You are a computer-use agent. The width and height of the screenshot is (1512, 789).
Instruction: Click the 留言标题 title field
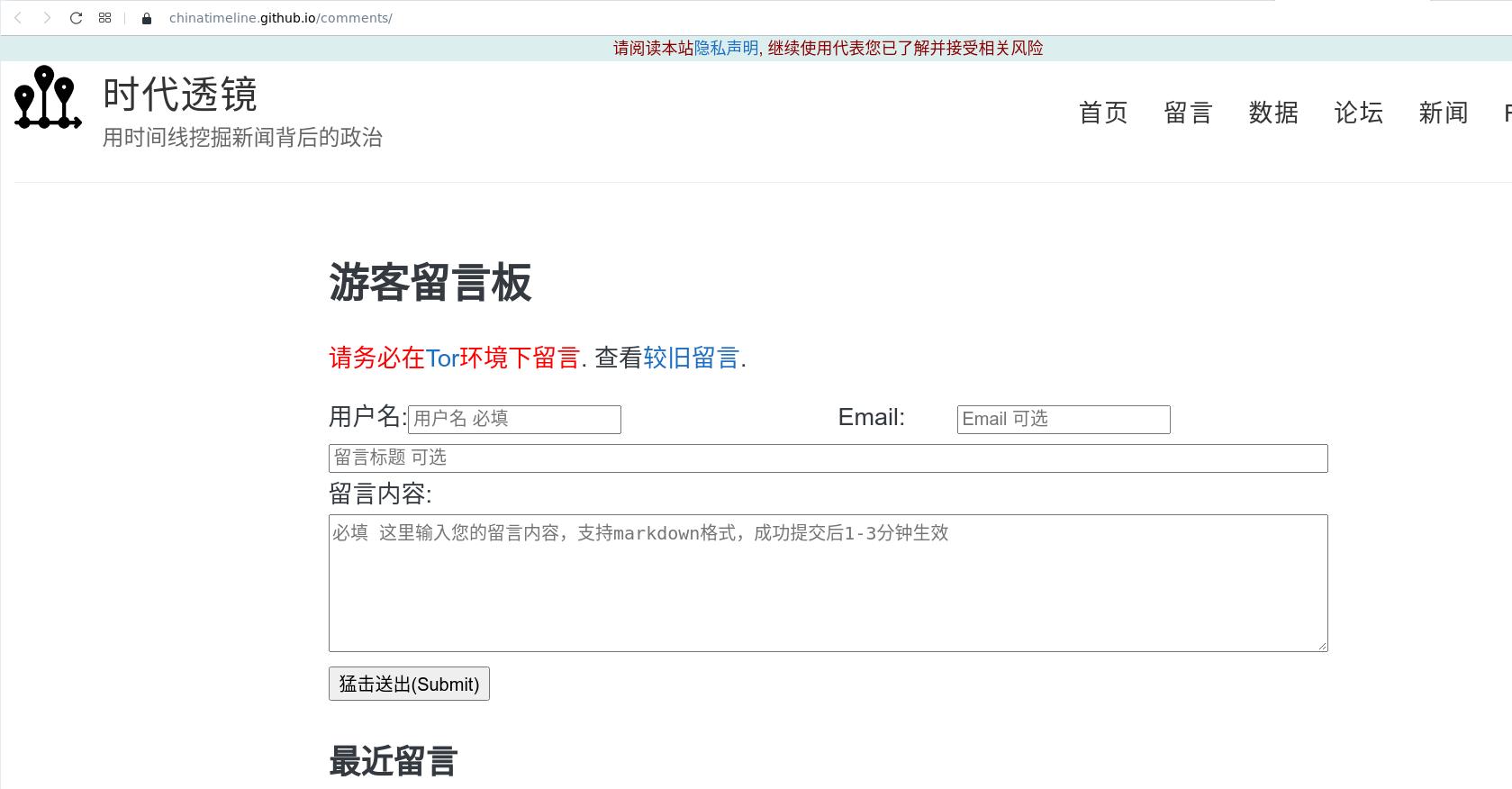click(x=828, y=458)
